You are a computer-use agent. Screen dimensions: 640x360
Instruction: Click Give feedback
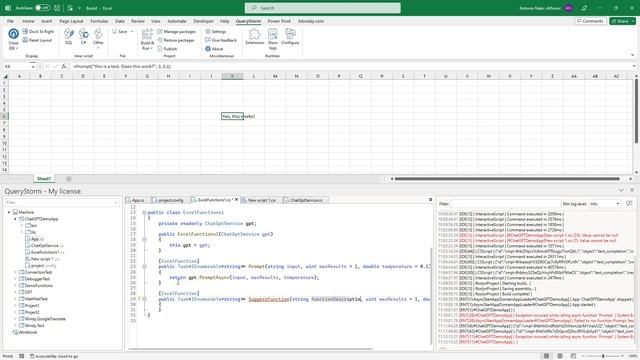coord(221,40)
